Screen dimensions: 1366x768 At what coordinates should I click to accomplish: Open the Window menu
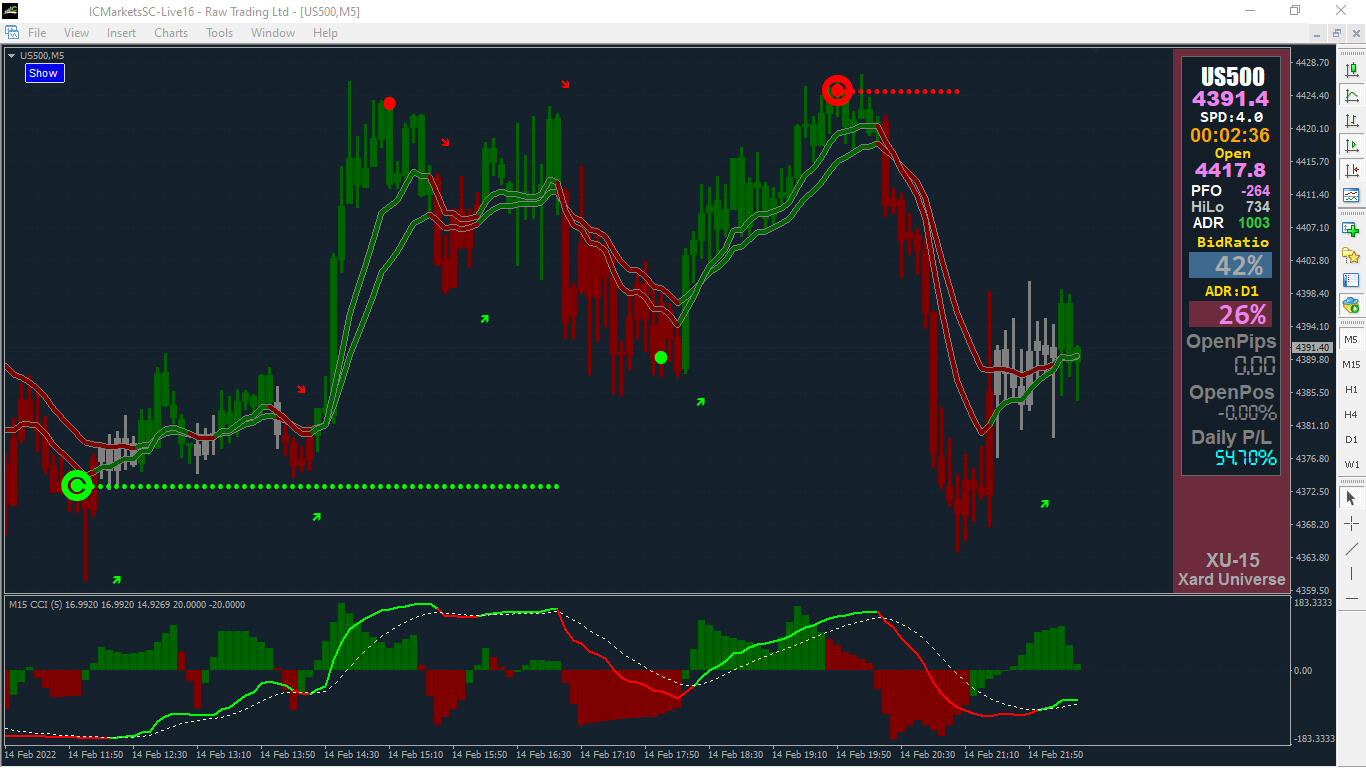tap(273, 33)
